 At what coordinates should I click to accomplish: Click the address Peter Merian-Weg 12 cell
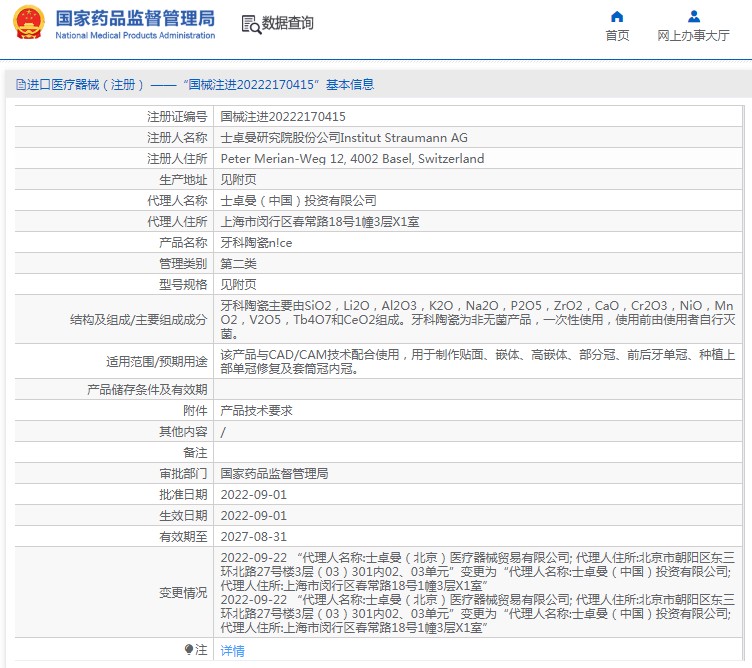352,159
